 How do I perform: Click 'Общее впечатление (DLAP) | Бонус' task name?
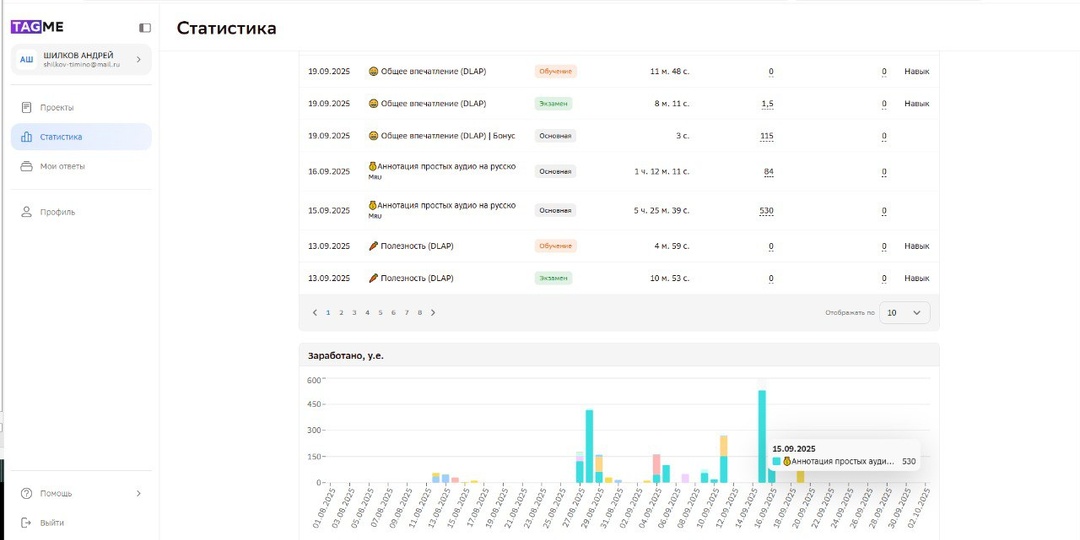442,136
